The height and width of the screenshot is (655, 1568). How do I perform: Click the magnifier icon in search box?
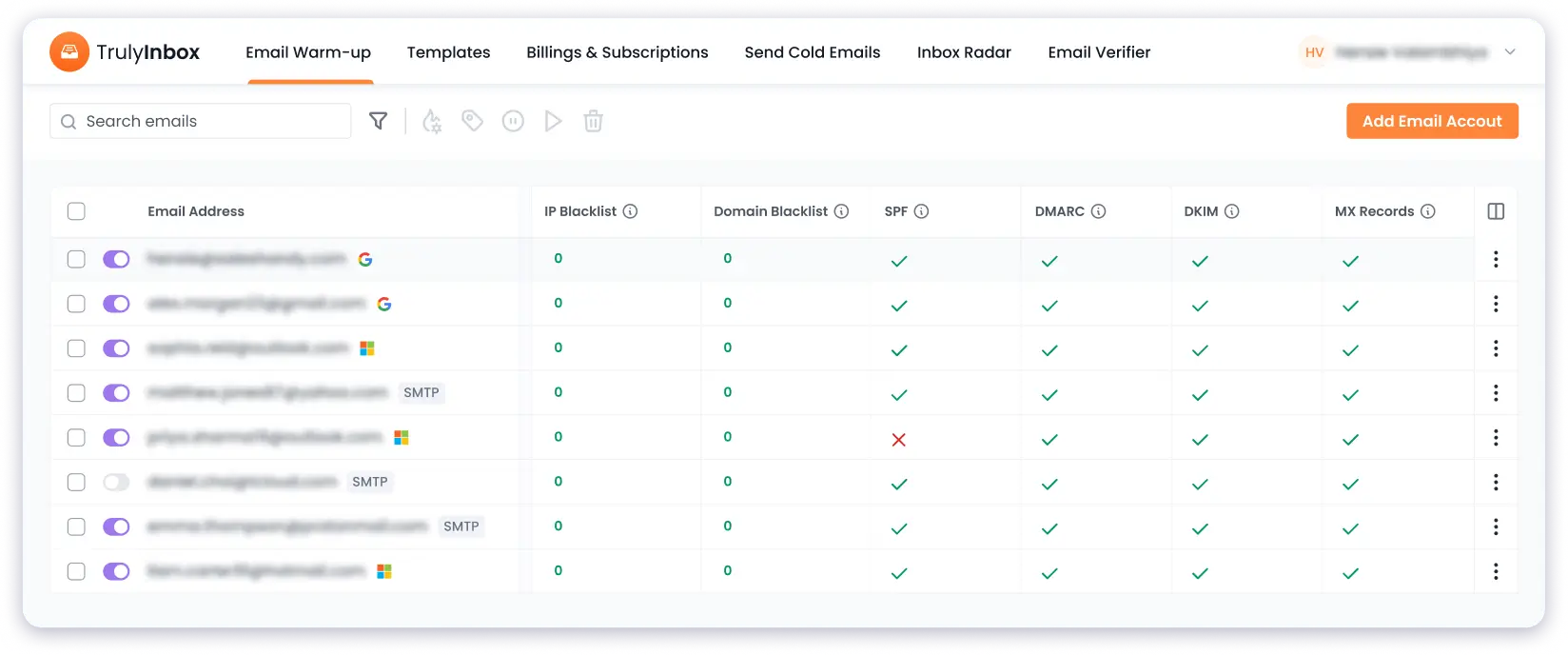69,122
